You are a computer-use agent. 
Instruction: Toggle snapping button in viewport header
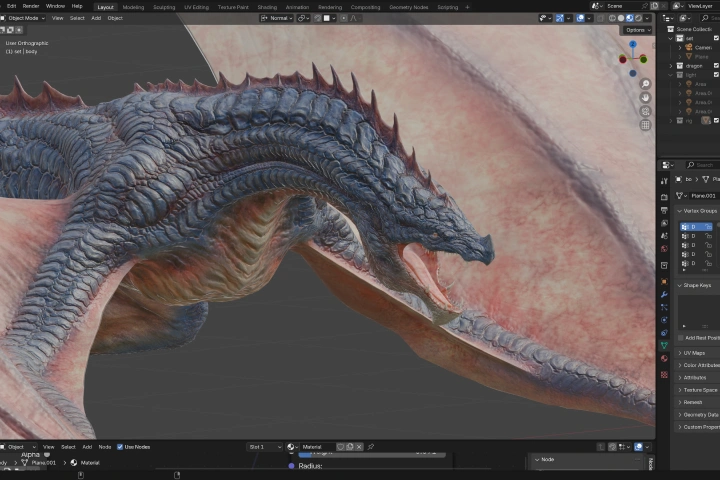(x=318, y=18)
